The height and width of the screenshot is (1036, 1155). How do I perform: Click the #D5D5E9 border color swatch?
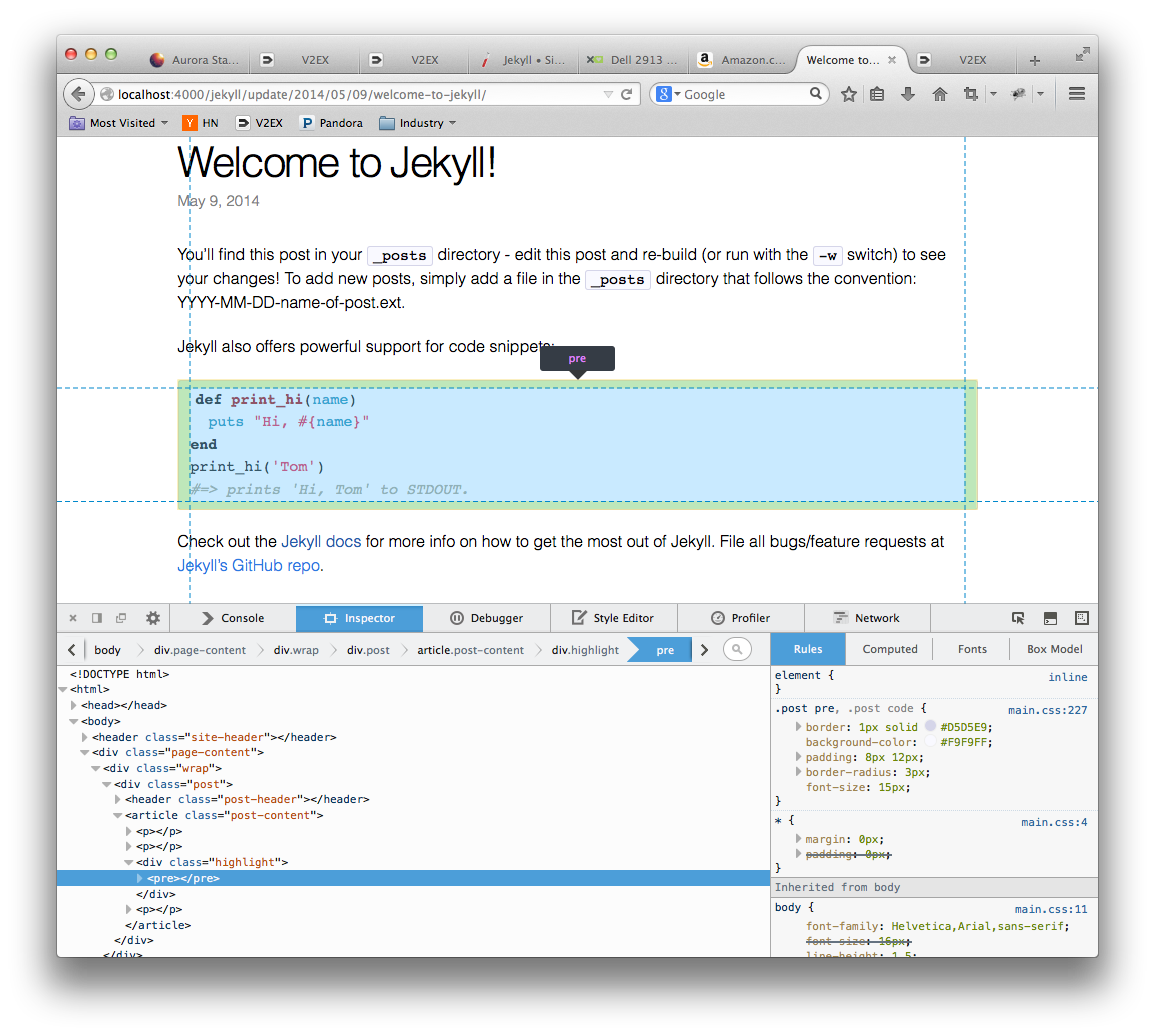point(931,726)
